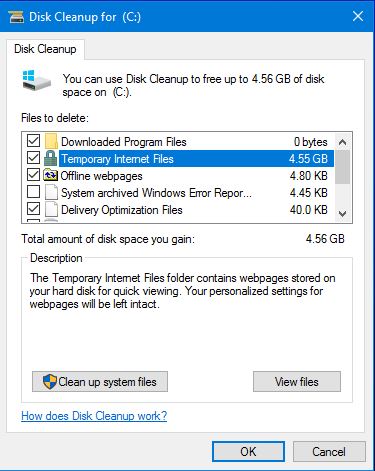Check the System archived Windows Error Reporting checkbox
Image resolution: width=375 pixels, height=471 pixels.
33,192
